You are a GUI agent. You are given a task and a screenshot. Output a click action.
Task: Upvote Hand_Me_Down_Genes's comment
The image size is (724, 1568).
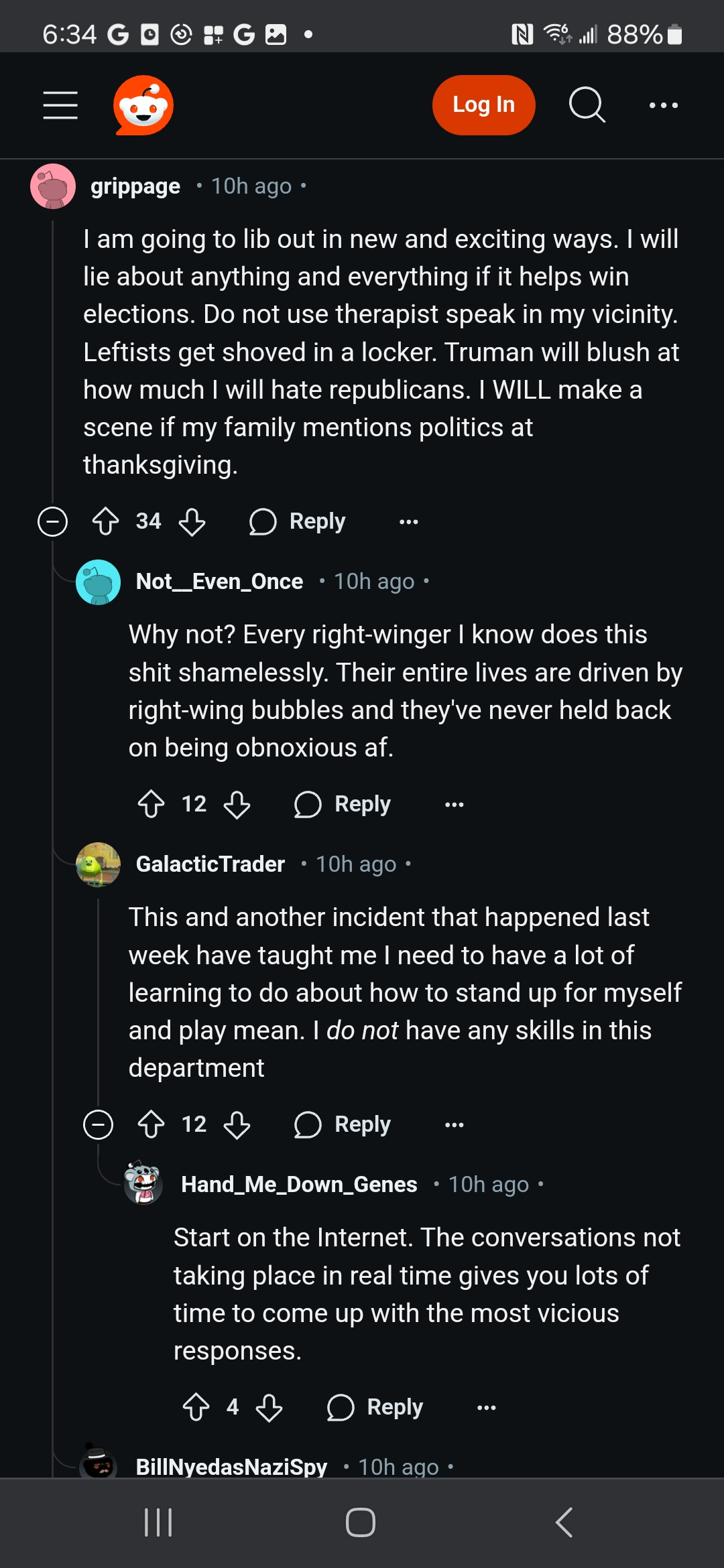pos(196,1407)
